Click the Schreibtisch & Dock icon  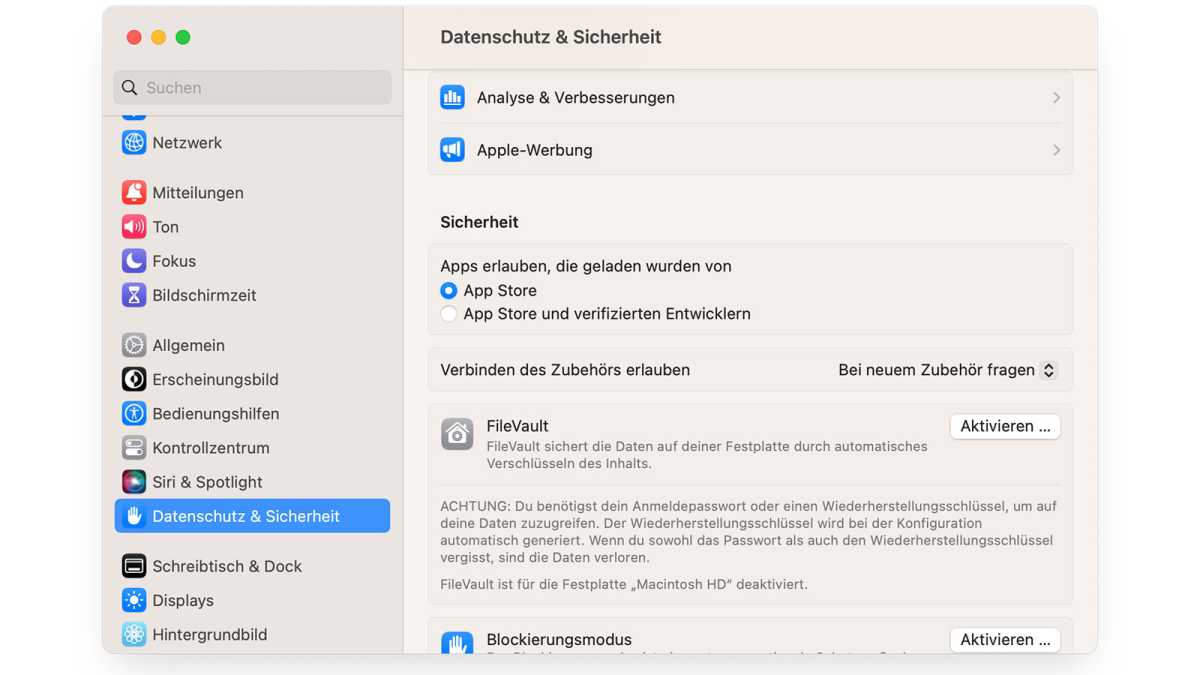coord(134,566)
